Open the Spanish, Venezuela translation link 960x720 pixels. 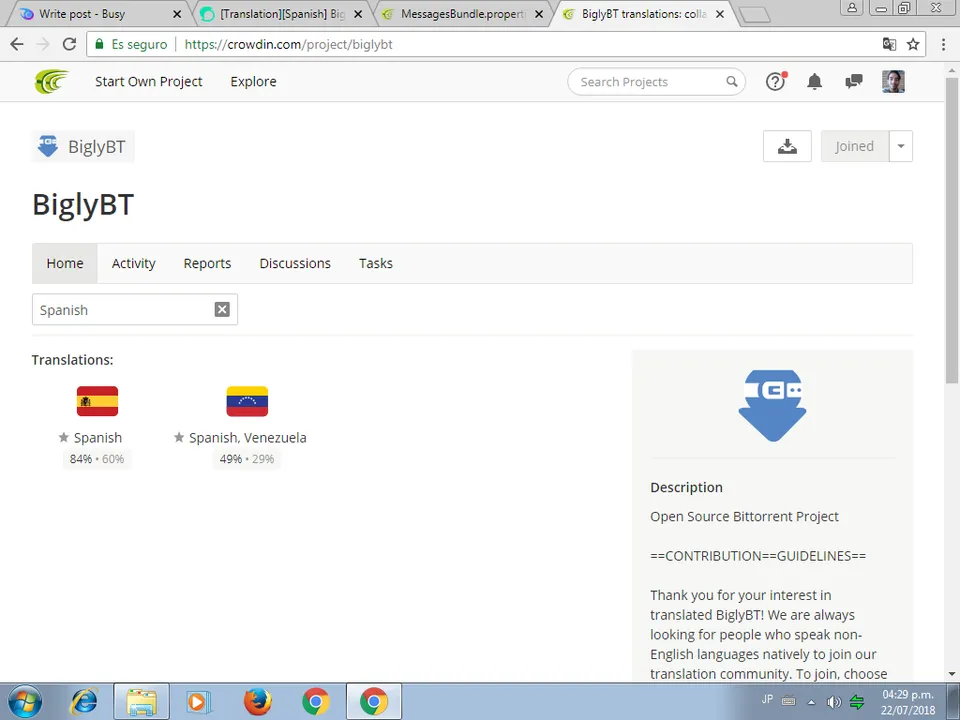click(x=248, y=437)
